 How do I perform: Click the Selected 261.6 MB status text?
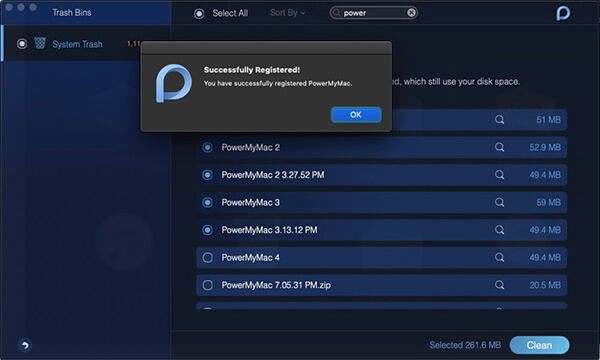pos(465,345)
